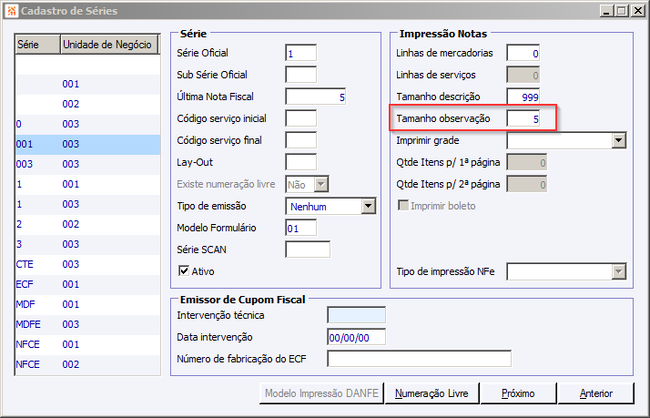This screenshot has height=418, width=650.
Task: Click the Série SCAN input field
Action: click(x=308, y=250)
